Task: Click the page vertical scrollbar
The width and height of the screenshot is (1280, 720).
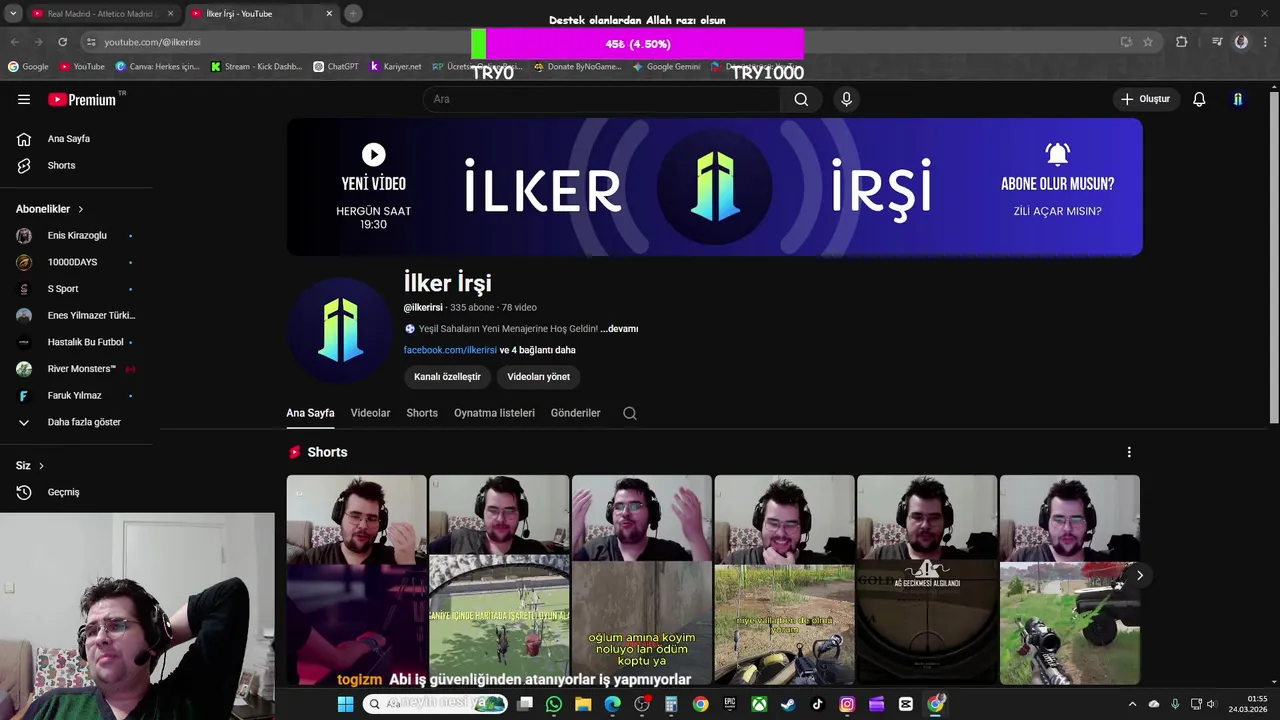Action: 1274,256
